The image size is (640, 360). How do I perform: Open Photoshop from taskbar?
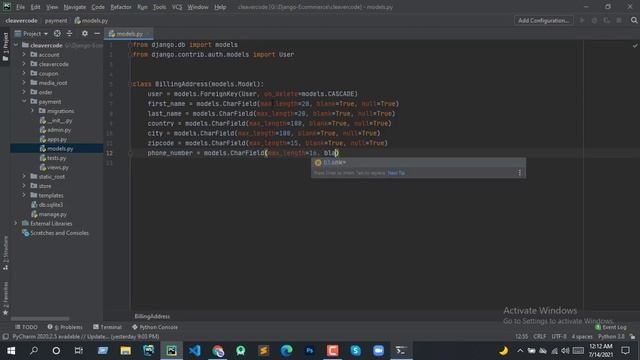[309, 351]
